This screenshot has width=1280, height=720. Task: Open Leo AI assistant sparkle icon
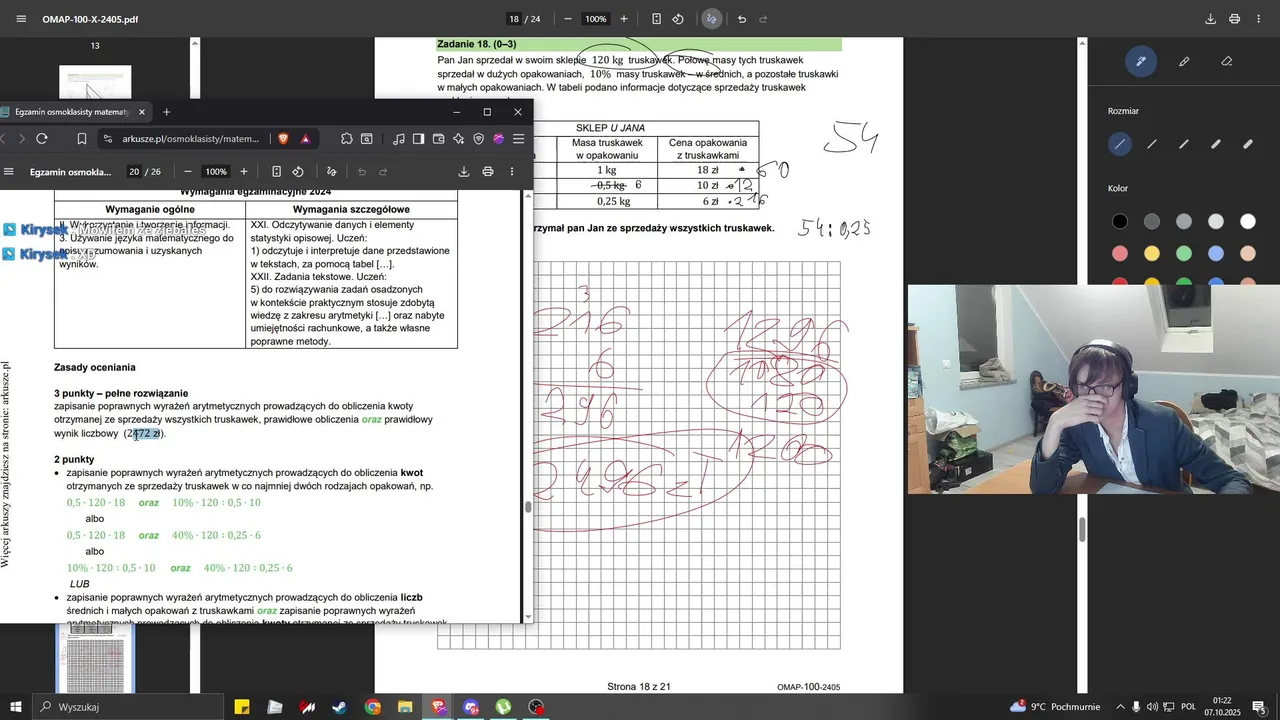(459, 139)
